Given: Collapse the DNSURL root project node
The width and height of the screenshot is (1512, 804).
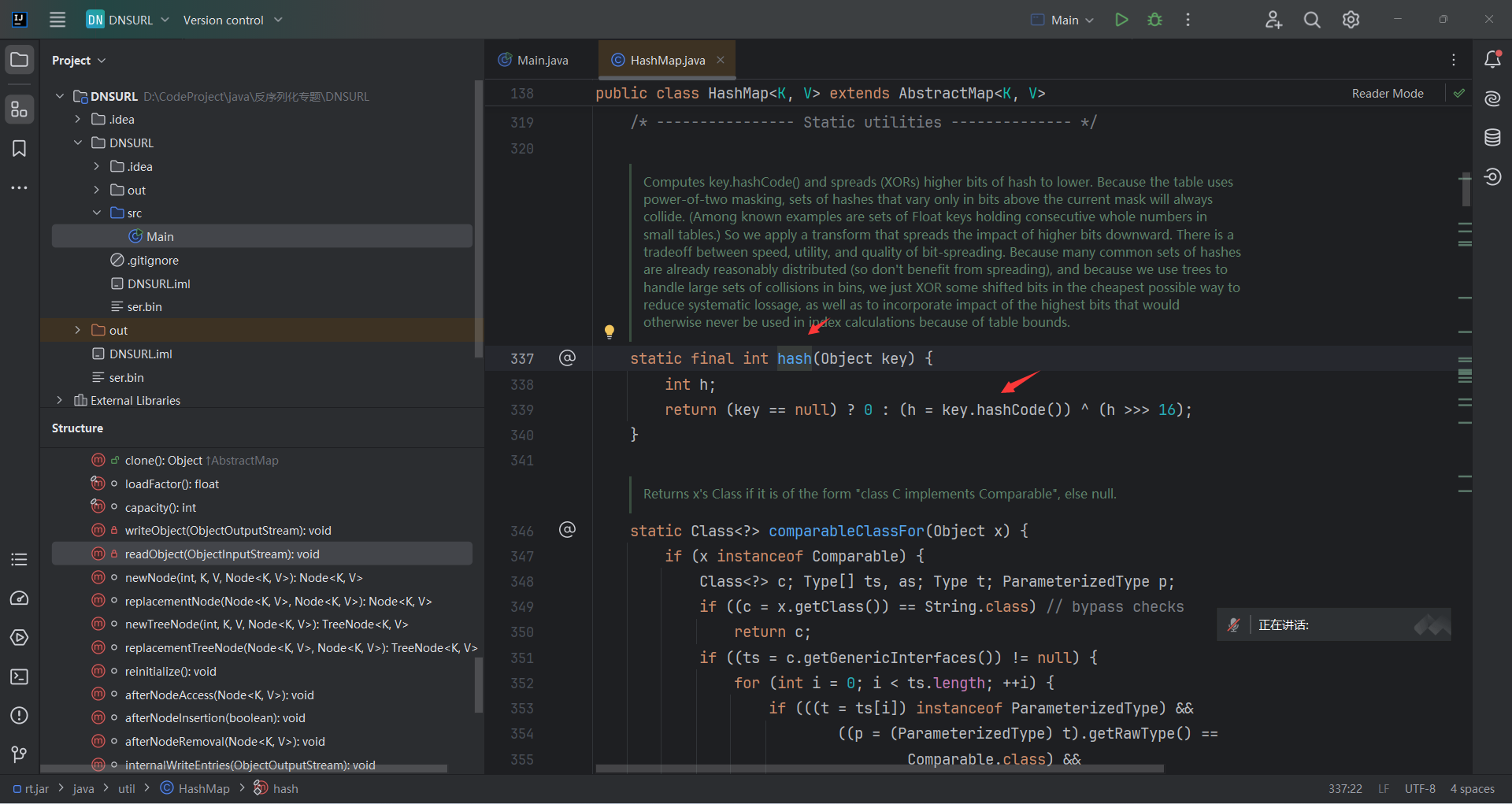Looking at the screenshot, I should pos(60,96).
